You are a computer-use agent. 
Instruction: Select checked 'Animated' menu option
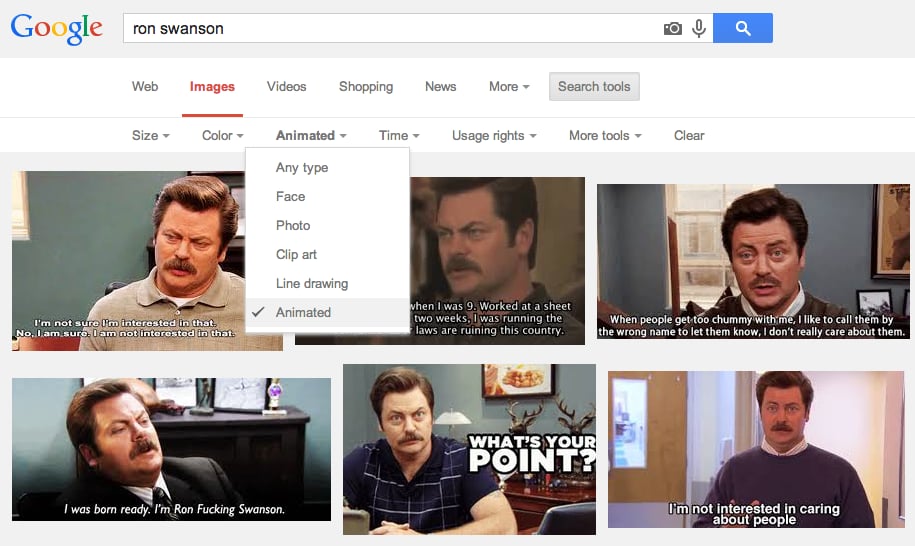(x=327, y=313)
